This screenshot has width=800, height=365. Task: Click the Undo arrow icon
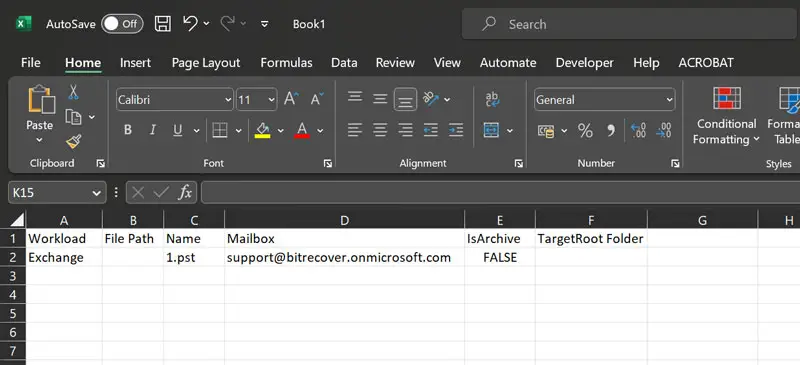tap(190, 23)
